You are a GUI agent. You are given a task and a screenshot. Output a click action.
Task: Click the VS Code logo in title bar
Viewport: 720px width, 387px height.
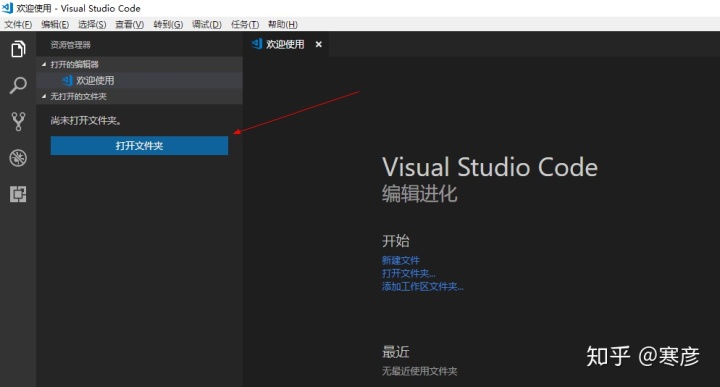pyautogui.click(x=7, y=8)
